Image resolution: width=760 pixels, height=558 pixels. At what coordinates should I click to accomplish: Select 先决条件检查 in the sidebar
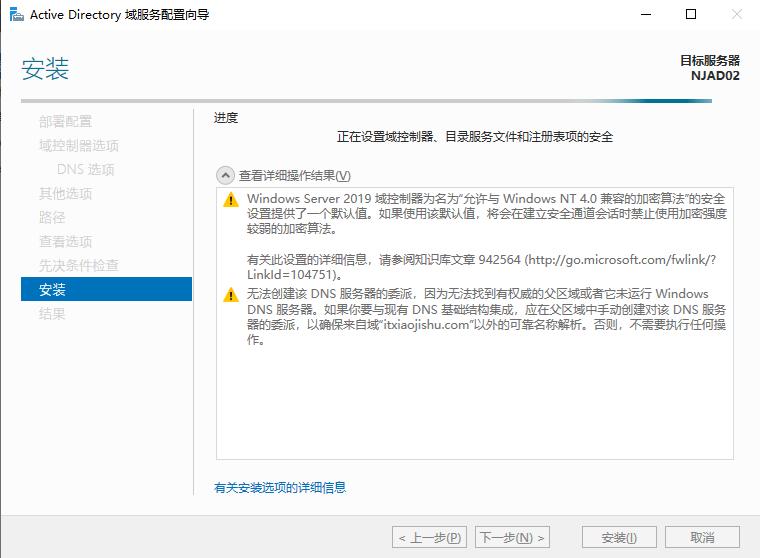coord(79,265)
